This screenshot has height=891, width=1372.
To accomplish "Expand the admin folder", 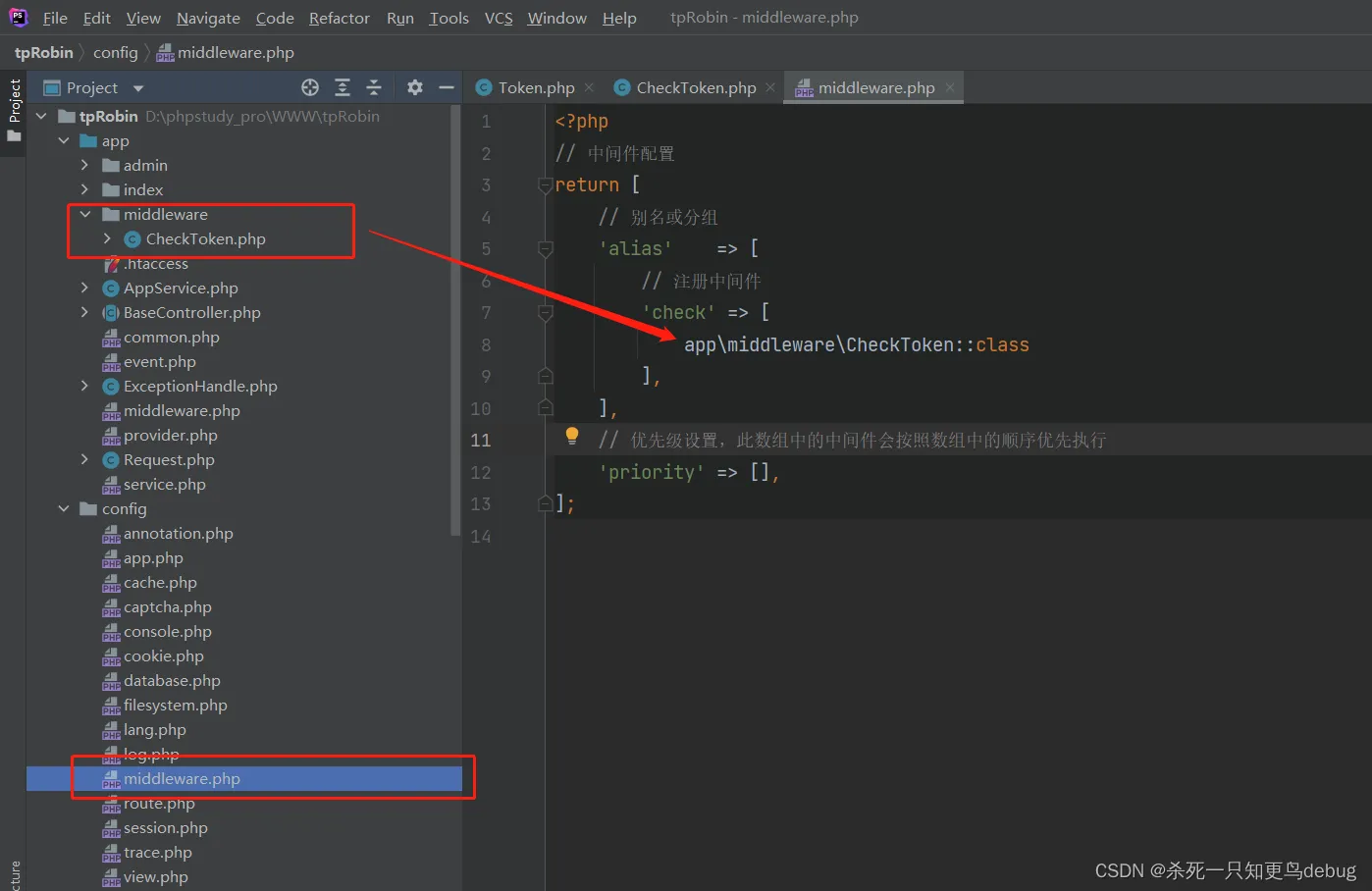I will coord(84,165).
